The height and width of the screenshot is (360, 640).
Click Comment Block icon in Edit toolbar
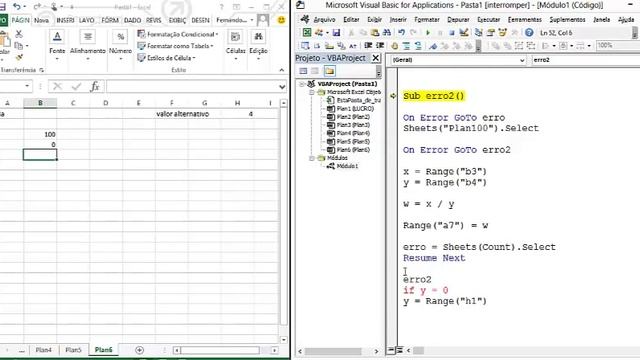[406, 46]
